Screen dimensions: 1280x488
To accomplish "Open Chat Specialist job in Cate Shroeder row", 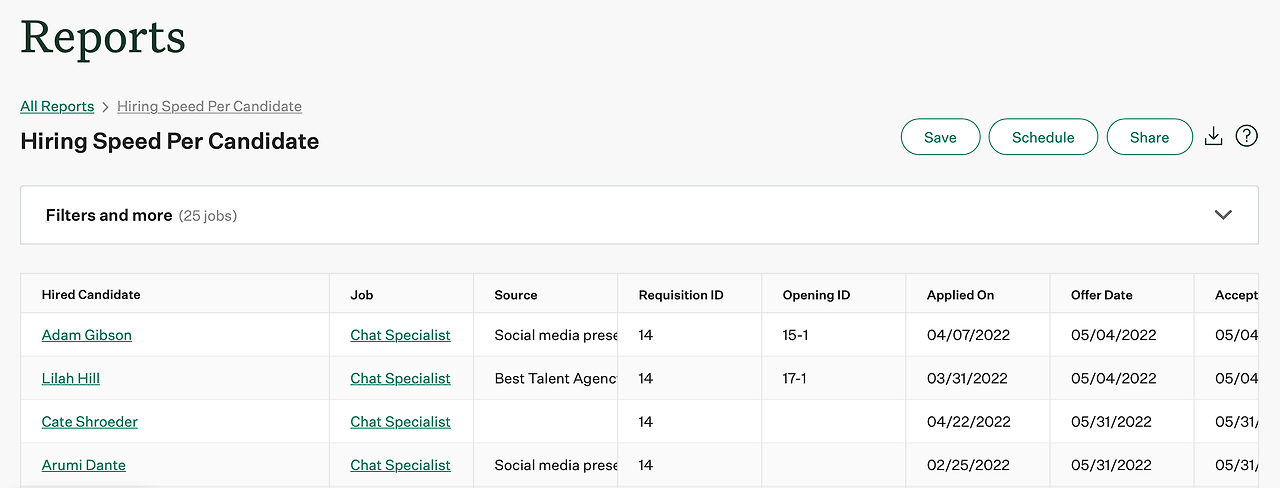I will (400, 422).
